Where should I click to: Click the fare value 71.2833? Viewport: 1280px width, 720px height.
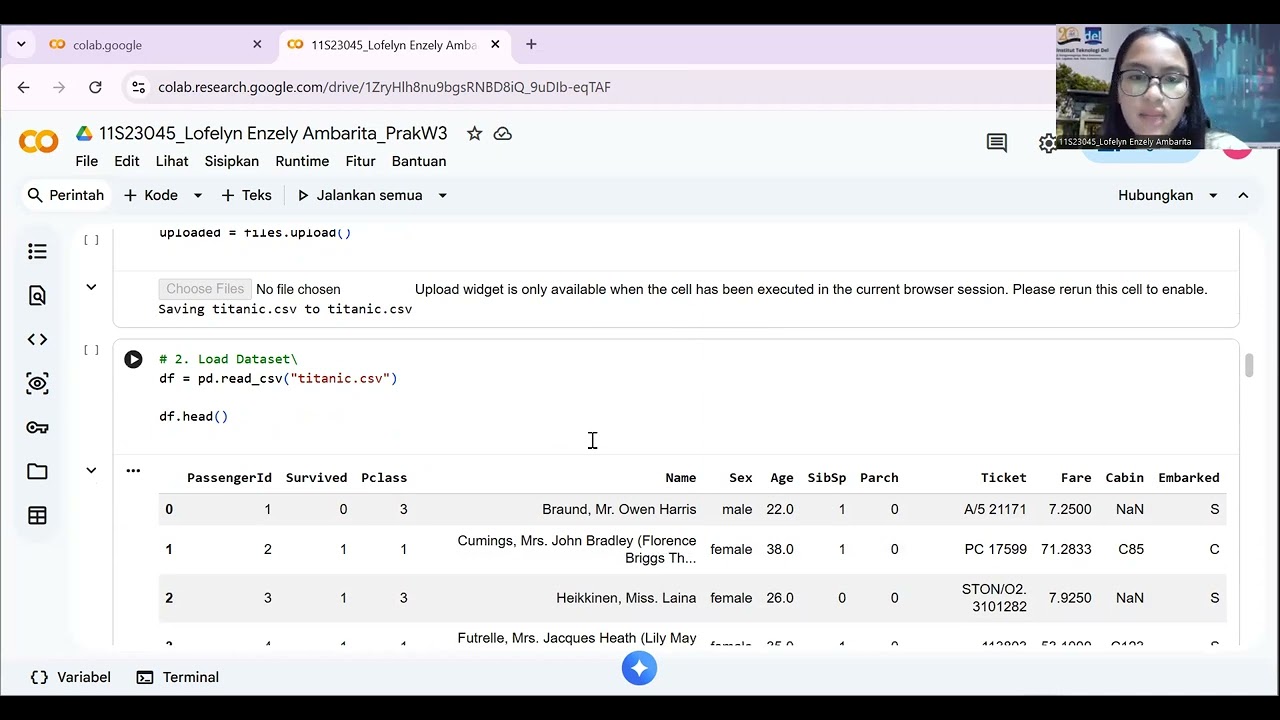tap(1066, 549)
